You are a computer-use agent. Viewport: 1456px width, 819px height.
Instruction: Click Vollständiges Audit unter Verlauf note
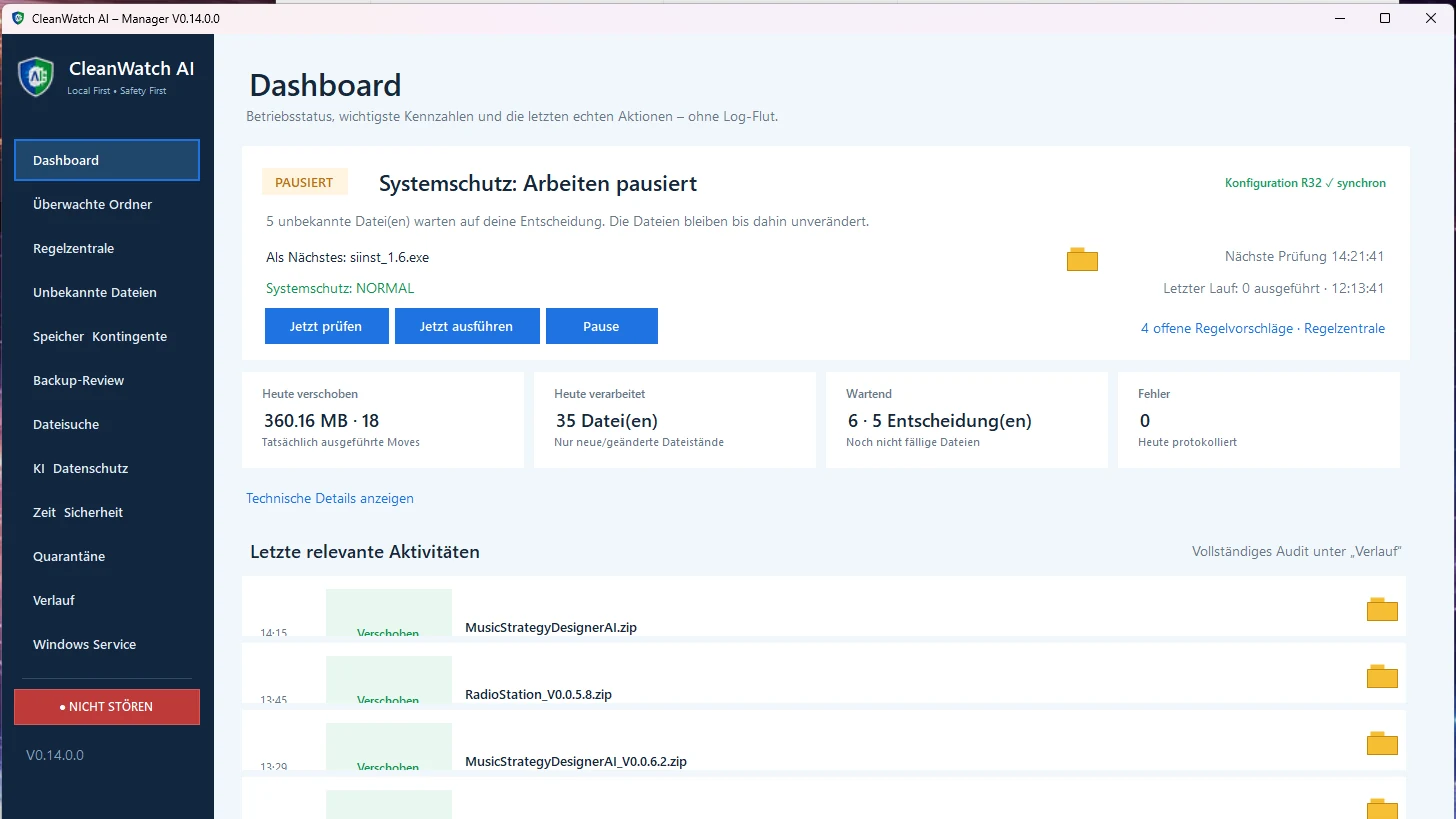tap(1299, 552)
